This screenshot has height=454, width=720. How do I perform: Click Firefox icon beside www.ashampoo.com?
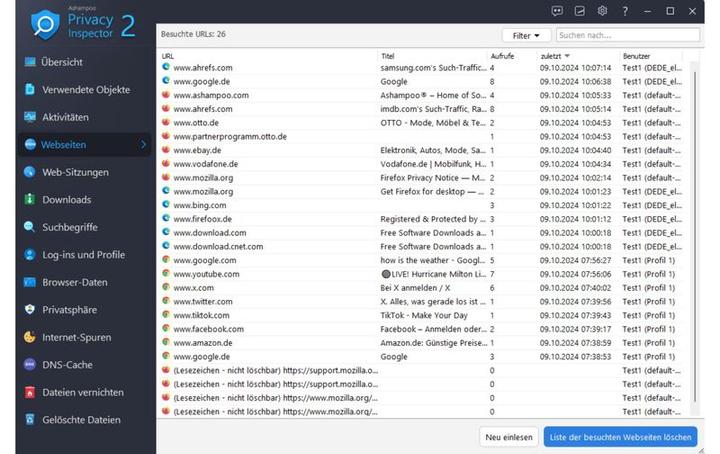coord(166,95)
